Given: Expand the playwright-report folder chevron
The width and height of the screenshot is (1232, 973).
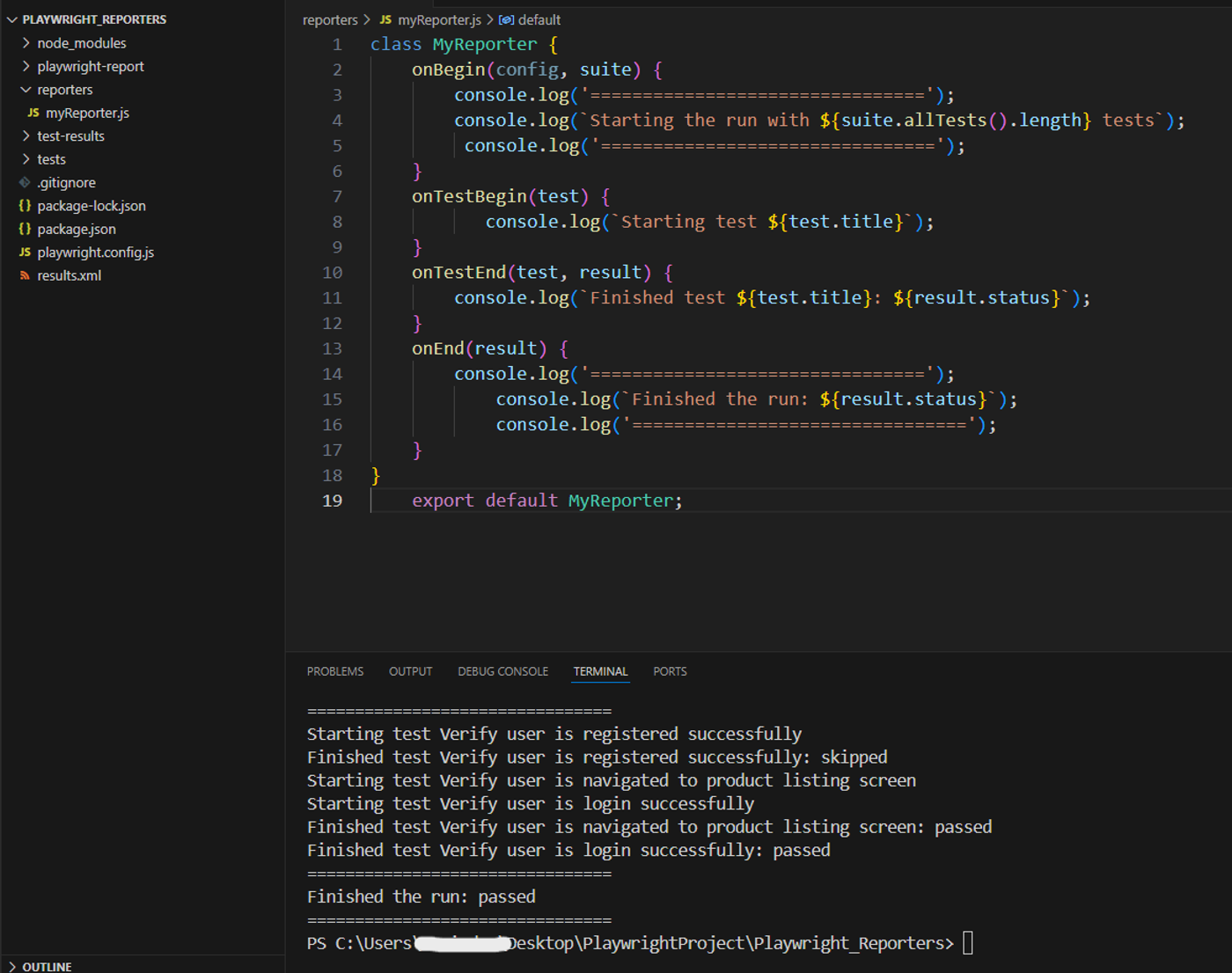Looking at the screenshot, I should pos(26,66).
